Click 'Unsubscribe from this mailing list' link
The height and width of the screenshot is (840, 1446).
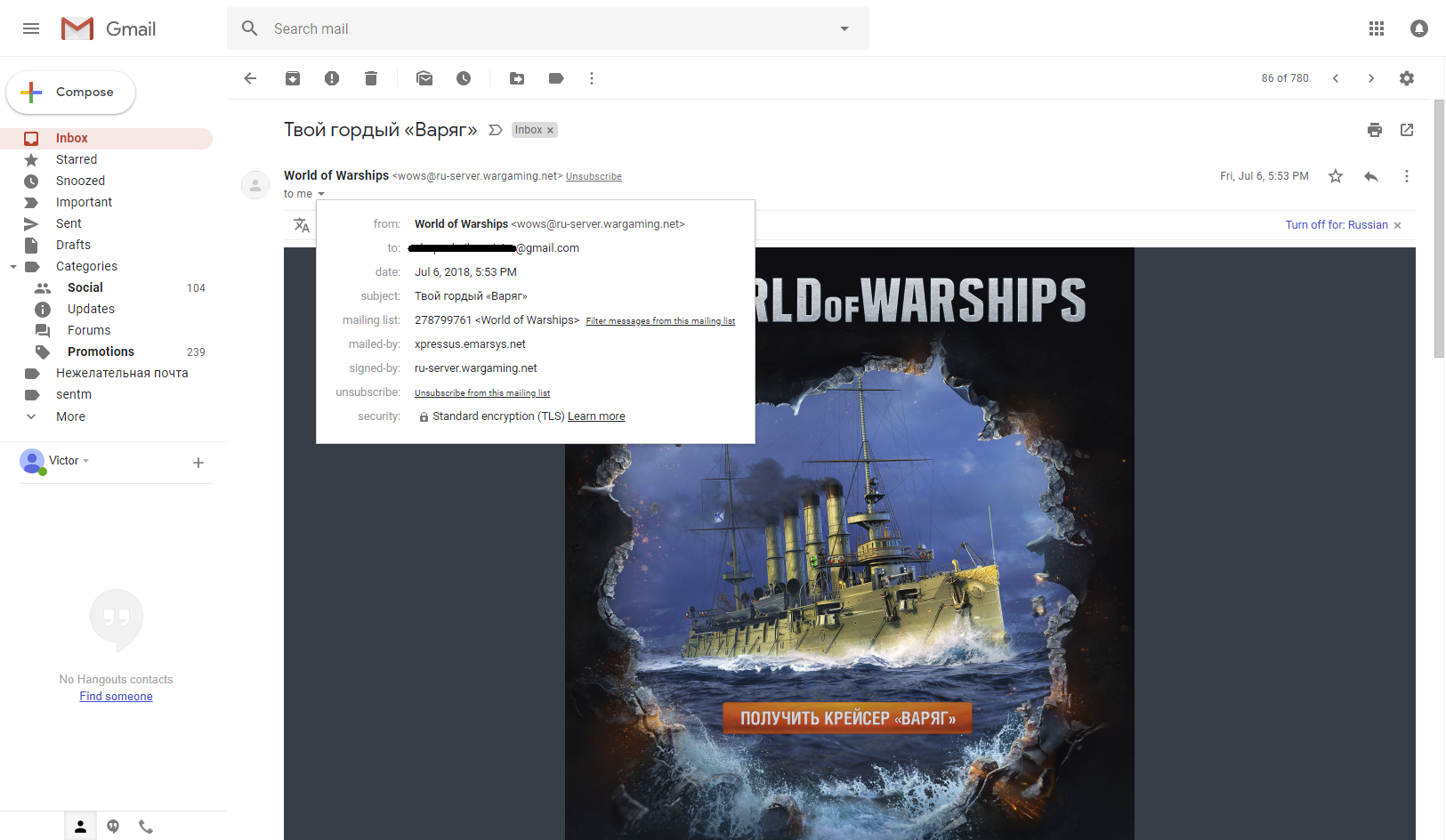[x=482, y=392]
